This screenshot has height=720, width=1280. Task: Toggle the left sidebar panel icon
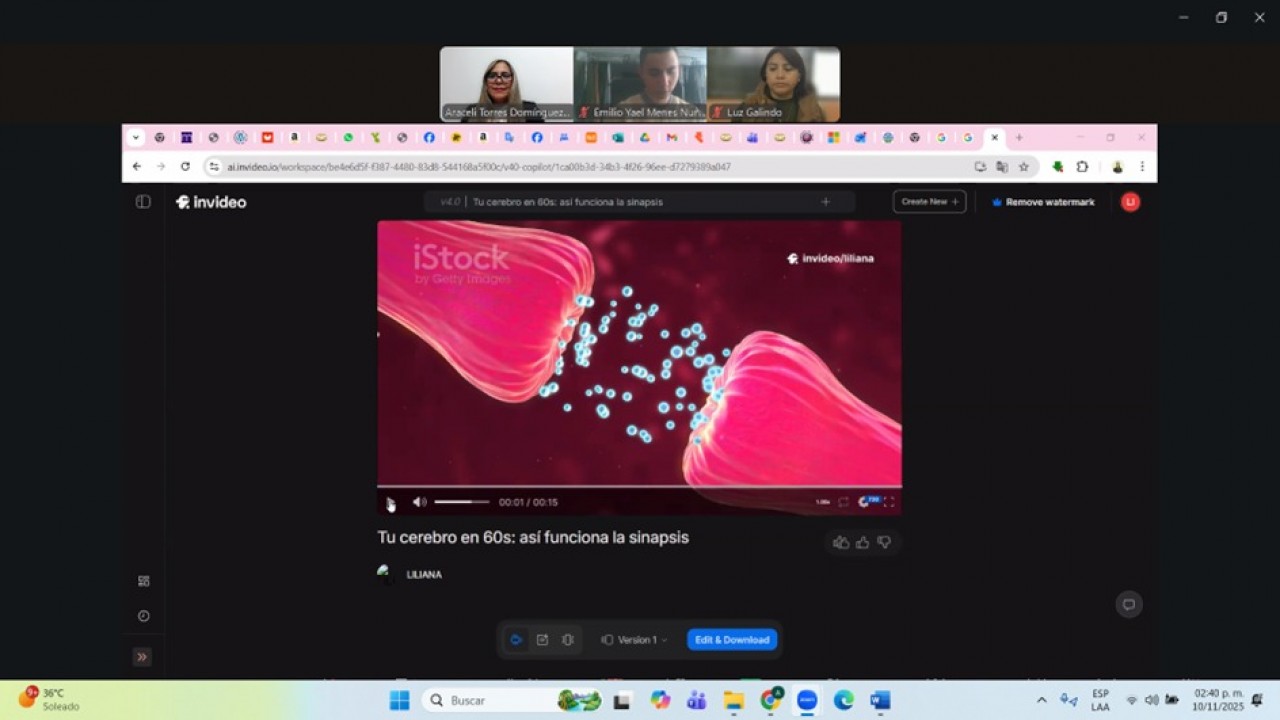143,201
